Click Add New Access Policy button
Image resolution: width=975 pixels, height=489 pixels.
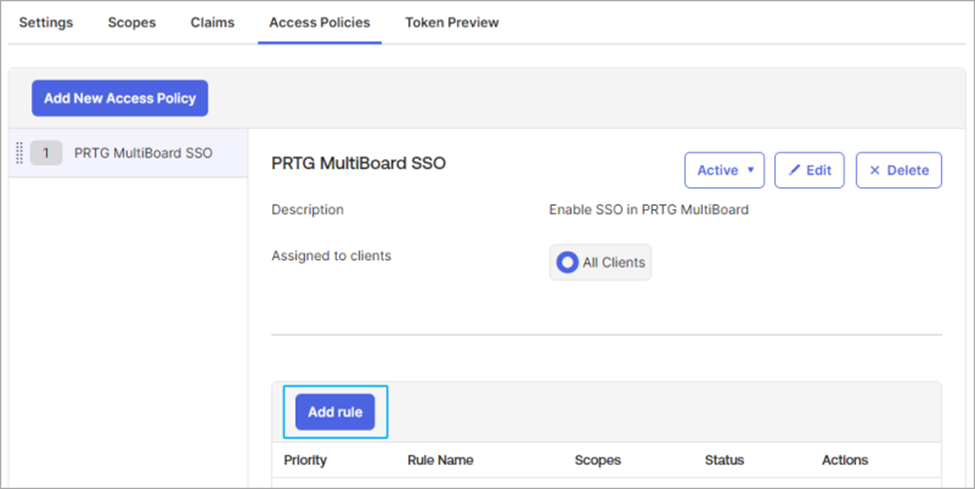click(x=120, y=98)
